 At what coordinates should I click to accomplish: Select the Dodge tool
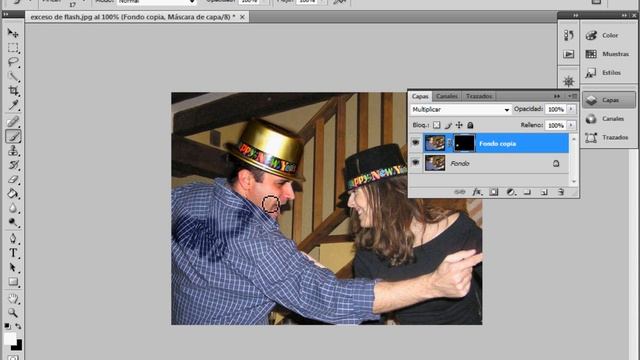13,222
